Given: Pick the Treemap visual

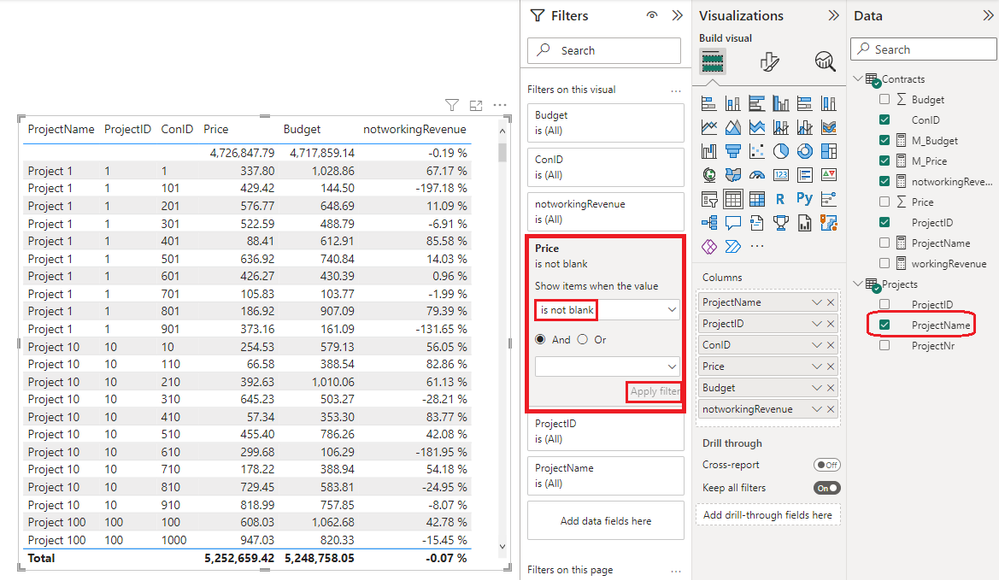Looking at the screenshot, I should point(828,151).
